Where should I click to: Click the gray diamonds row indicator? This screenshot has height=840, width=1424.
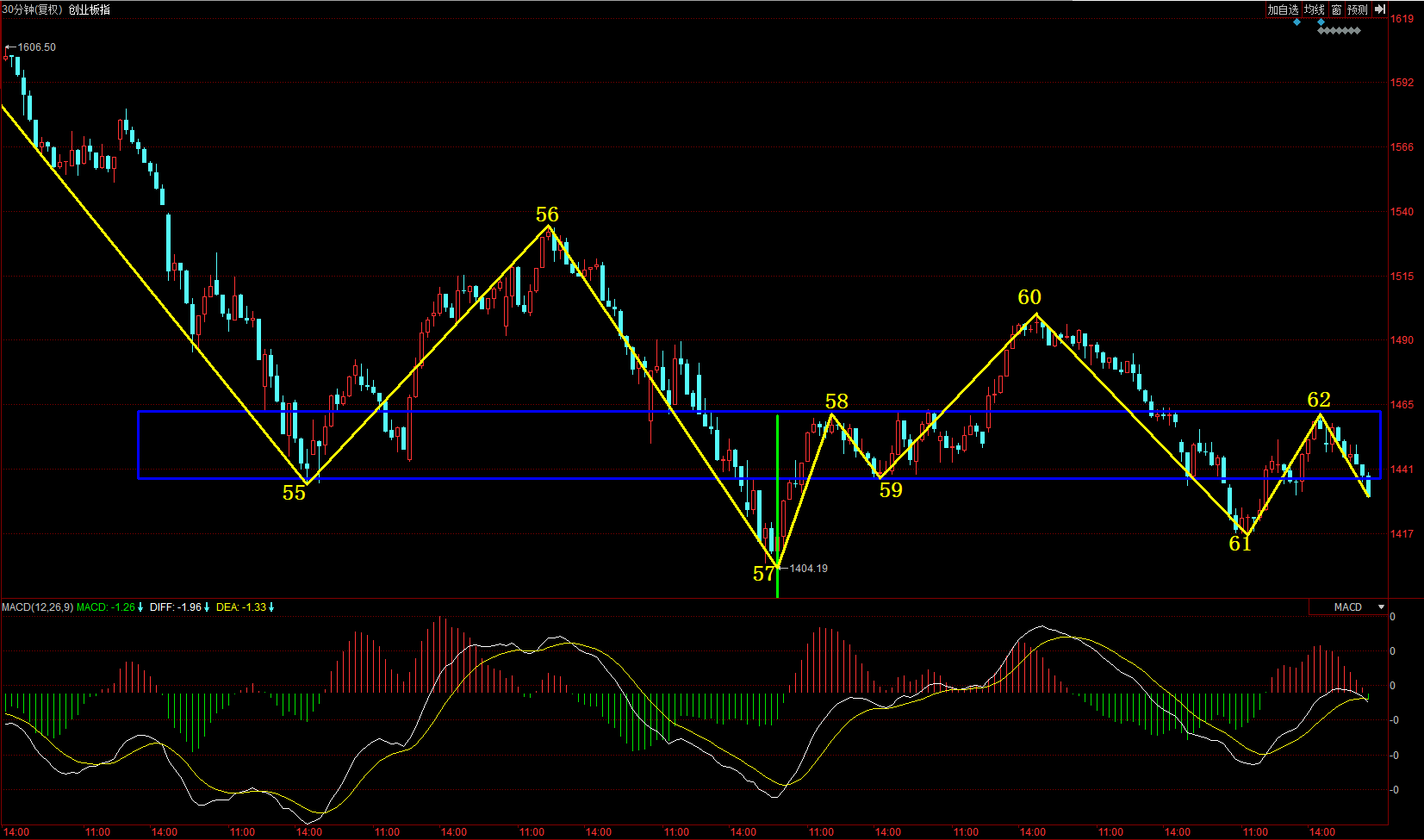1339,31
